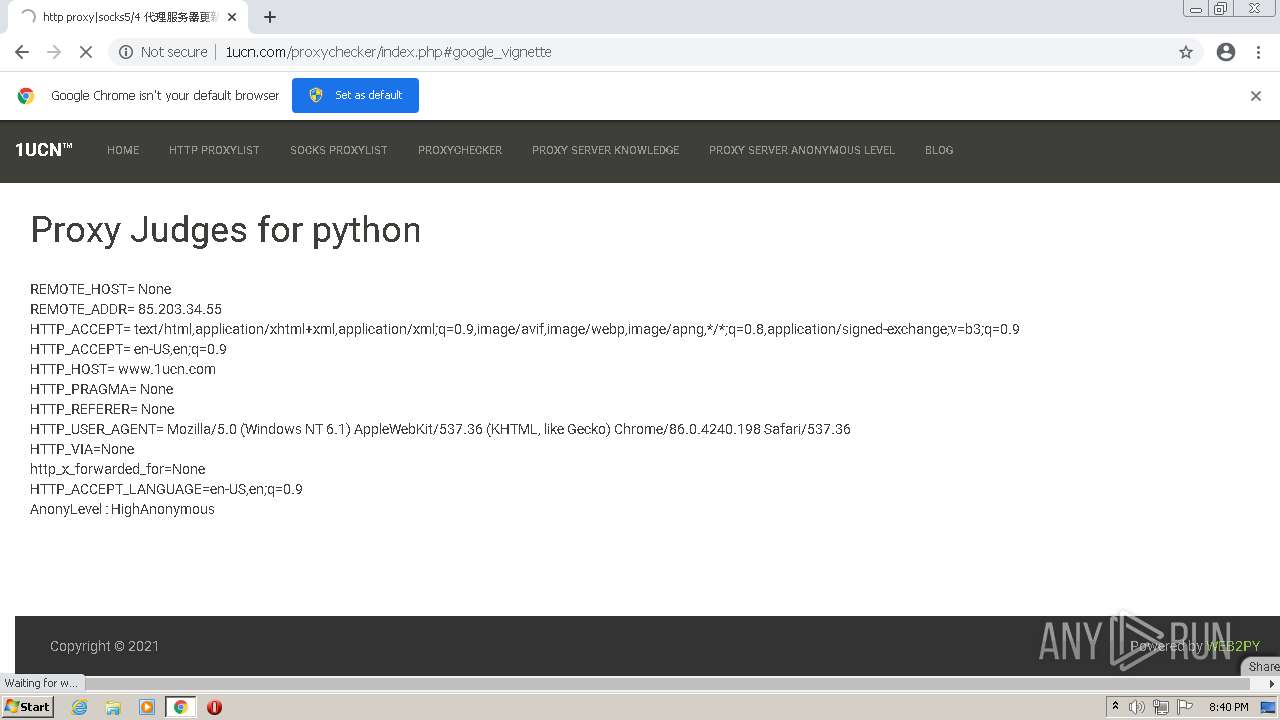1280x720 pixels.
Task: Go back to the previous page
Action: [22, 52]
